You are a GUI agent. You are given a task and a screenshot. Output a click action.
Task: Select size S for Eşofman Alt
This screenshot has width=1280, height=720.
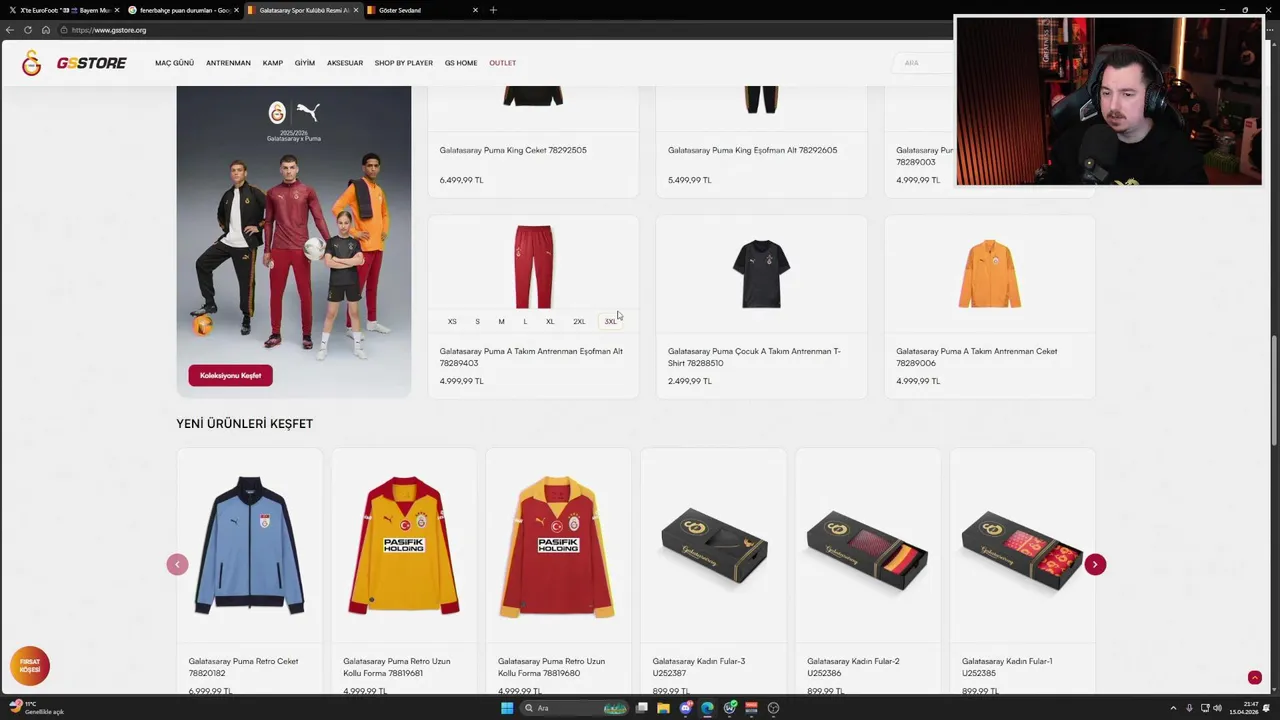477,321
